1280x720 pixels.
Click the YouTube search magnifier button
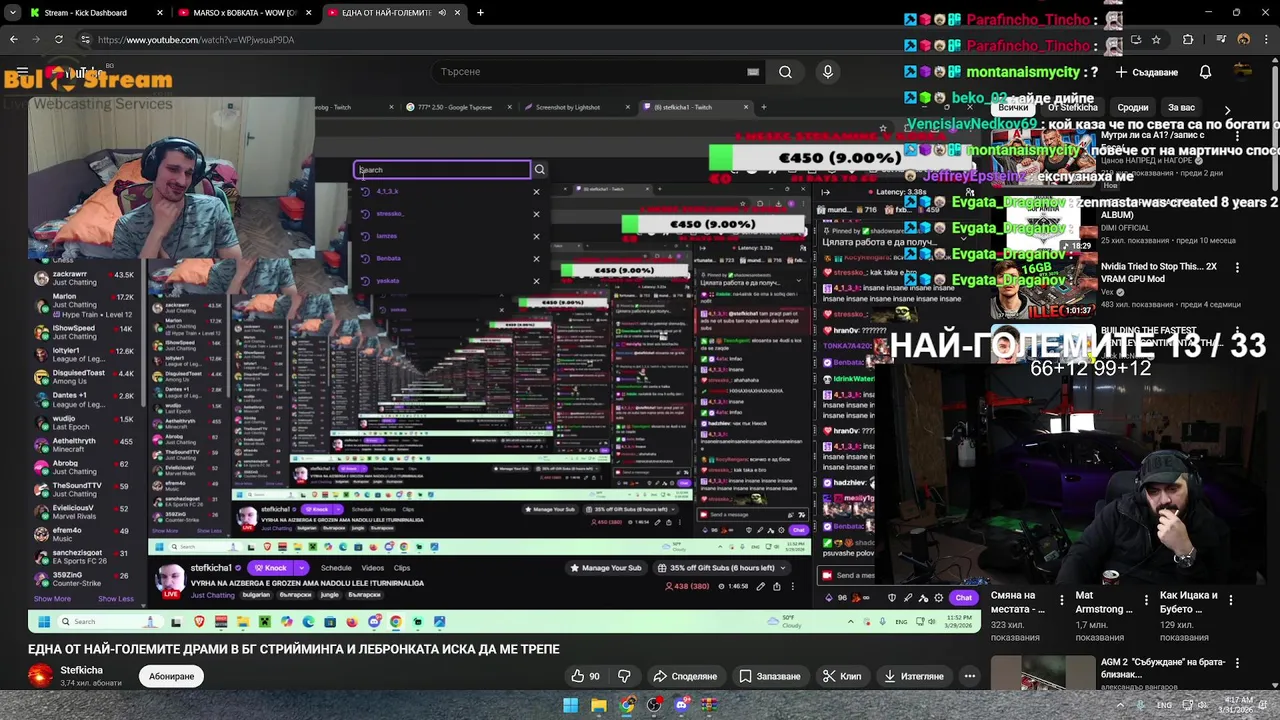click(786, 72)
